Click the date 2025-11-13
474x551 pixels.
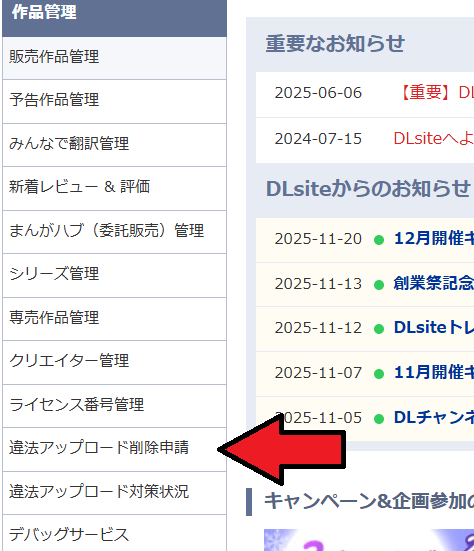point(318,284)
